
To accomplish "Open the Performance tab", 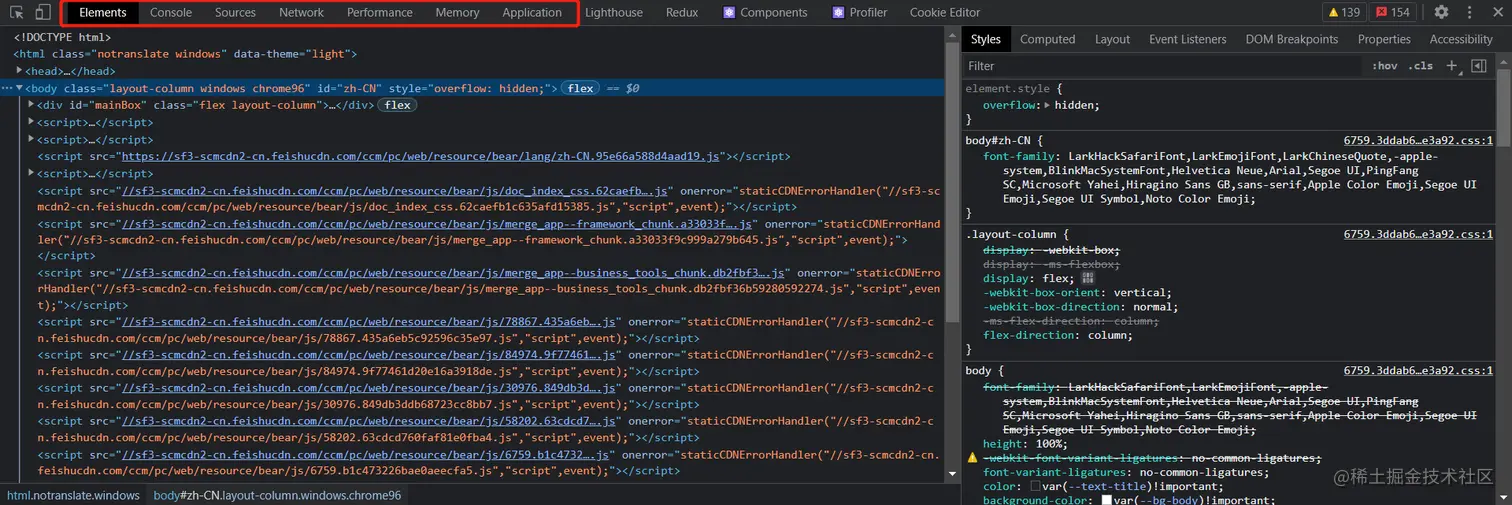I will tap(380, 12).
